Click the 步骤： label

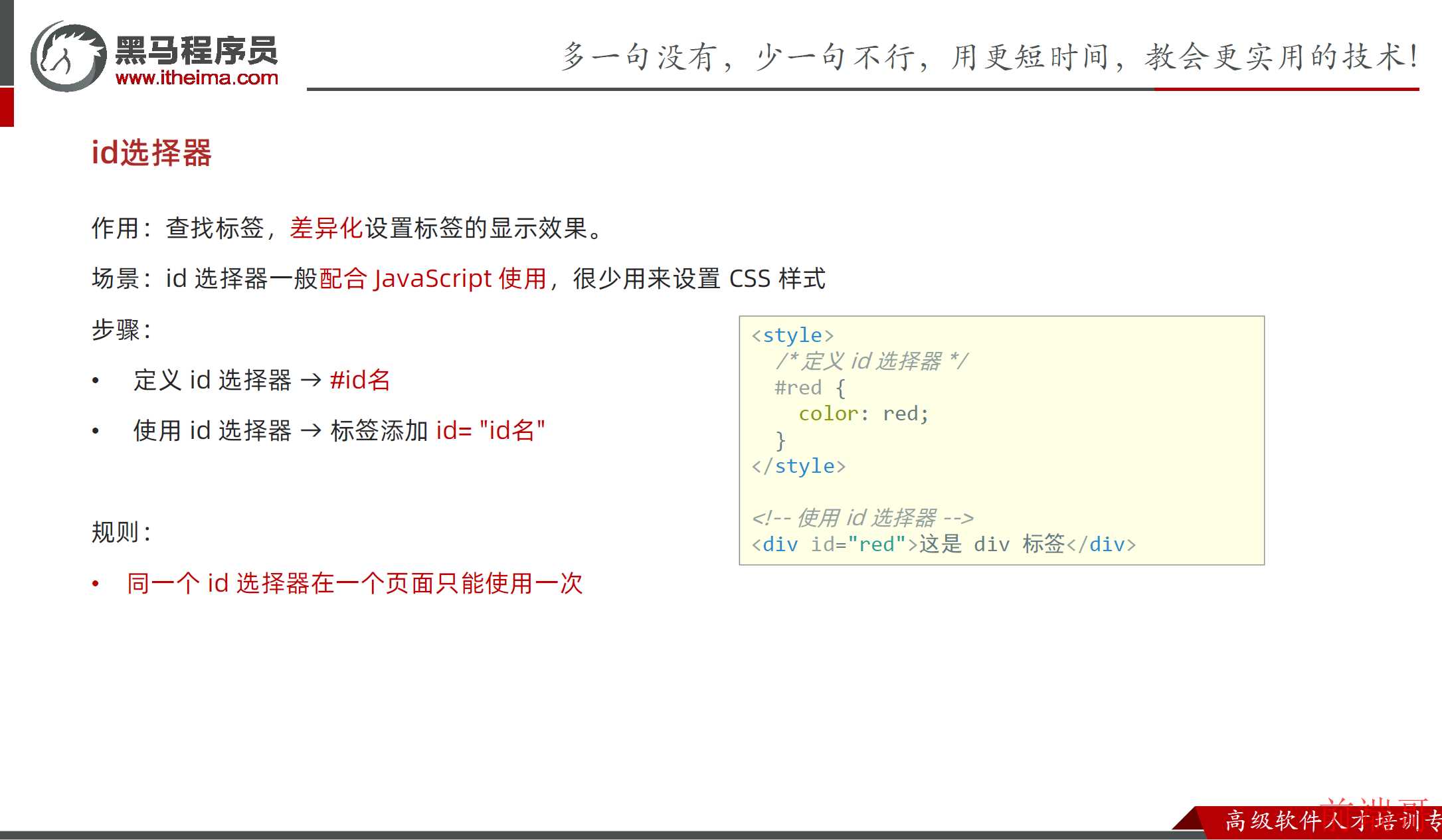pyautogui.click(x=122, y=329)
